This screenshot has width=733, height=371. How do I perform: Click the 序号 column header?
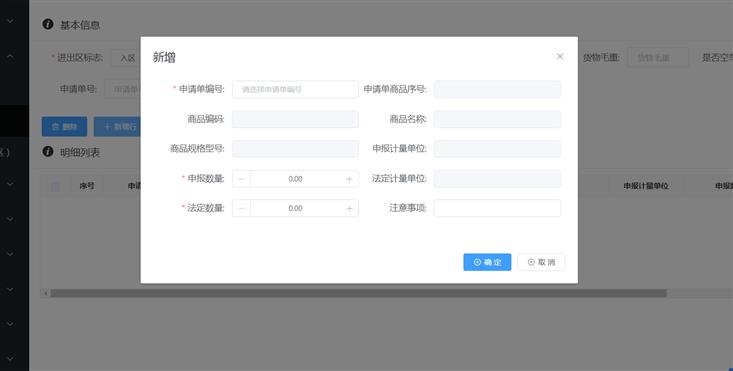[x=87, y=186]
